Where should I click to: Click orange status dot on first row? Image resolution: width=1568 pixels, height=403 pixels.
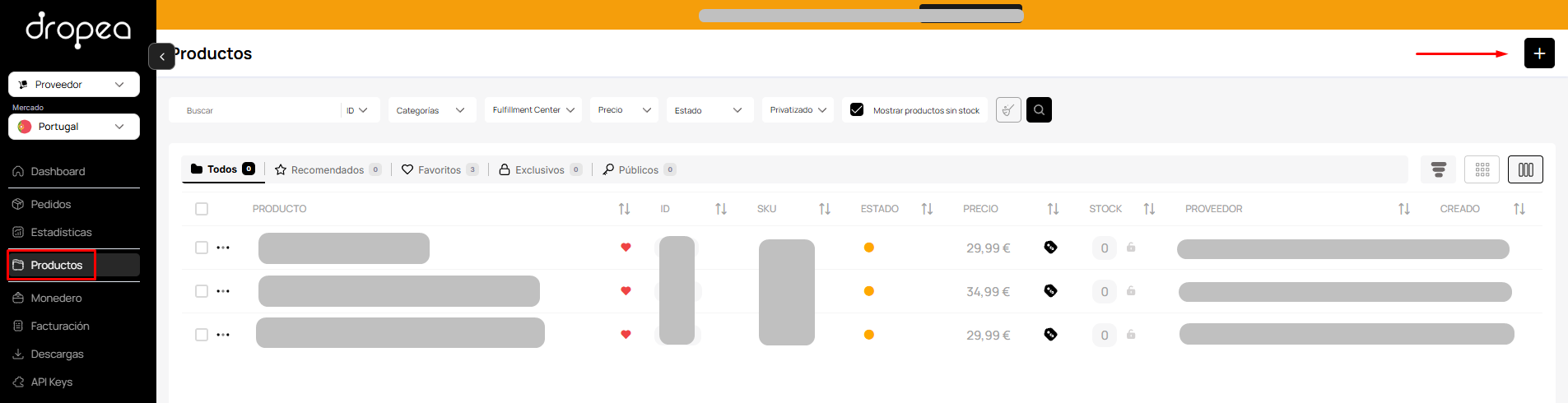[x=869, y=248]
